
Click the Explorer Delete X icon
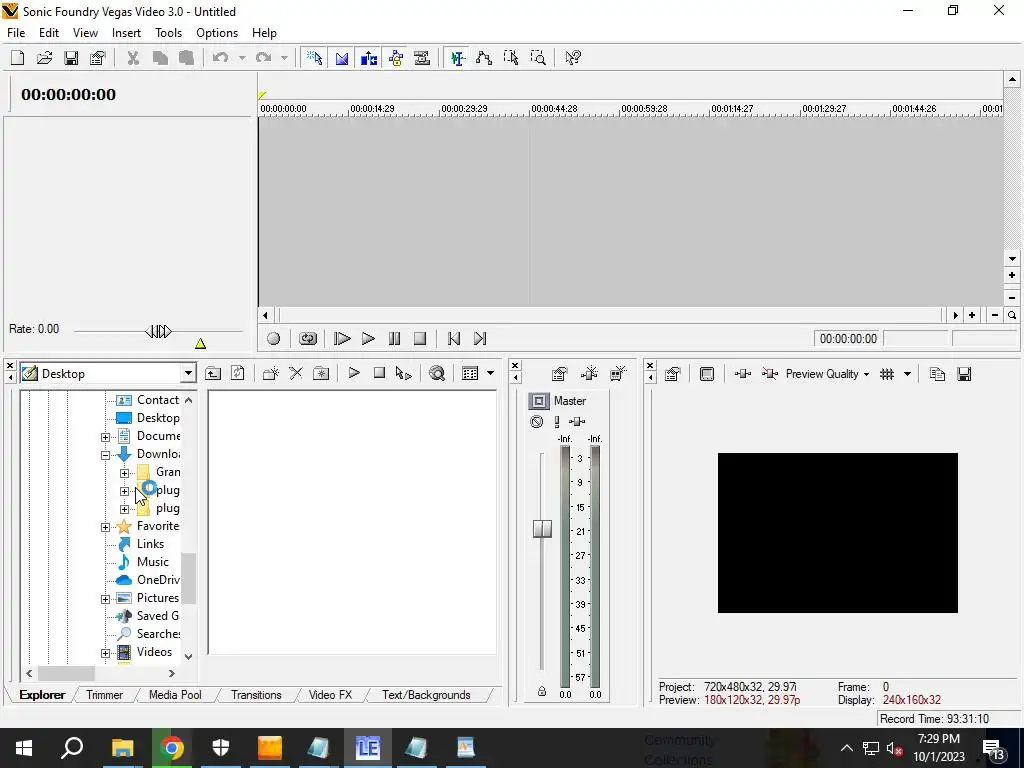(x=296, y=374)
